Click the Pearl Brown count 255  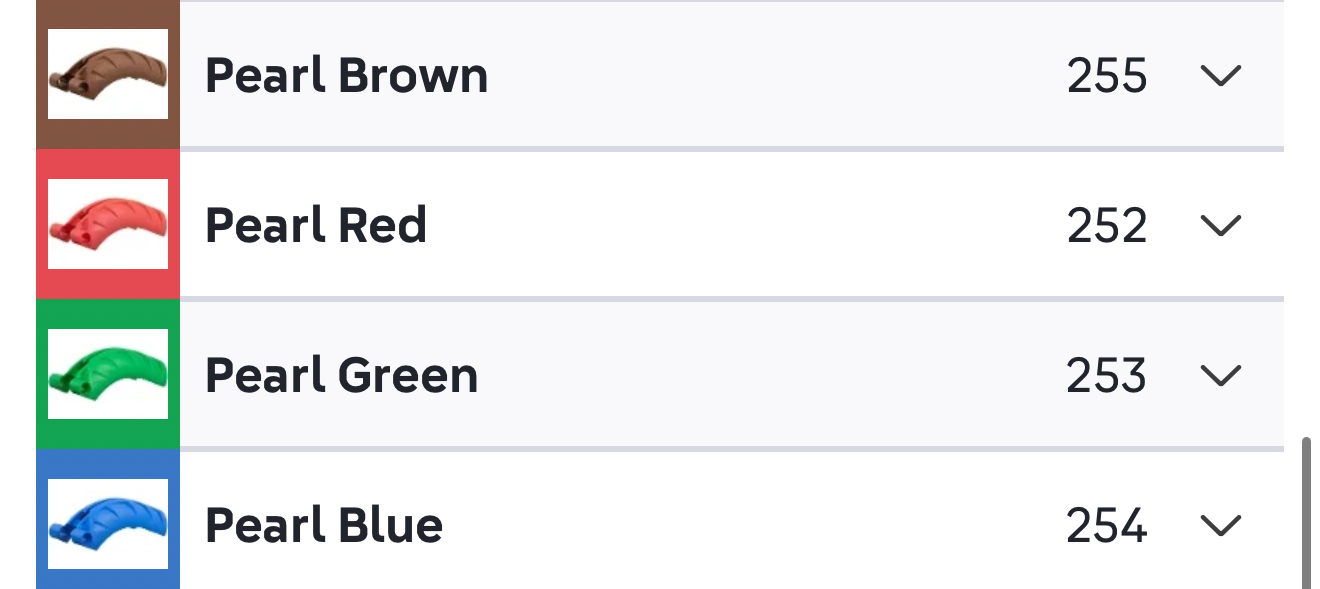[x=1106, y=76]
